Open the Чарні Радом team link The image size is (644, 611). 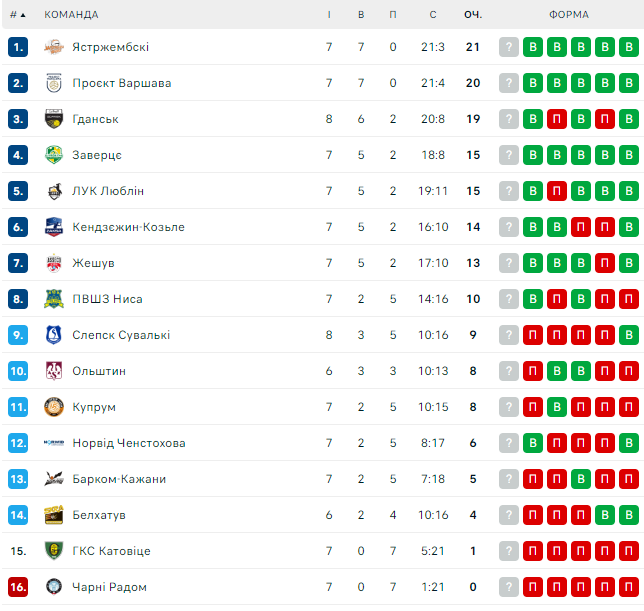point(109,587)
